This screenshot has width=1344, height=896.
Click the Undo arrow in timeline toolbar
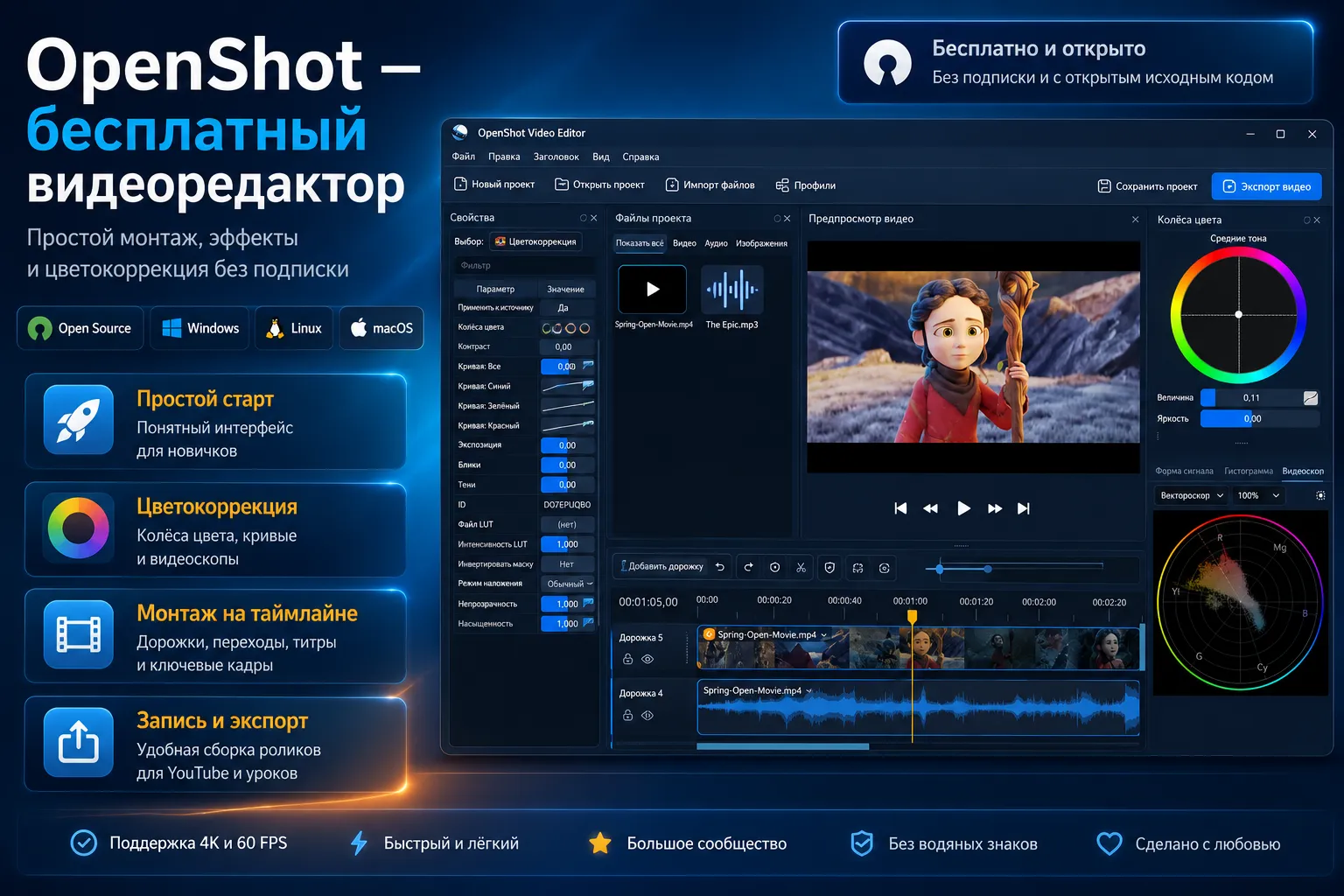[719, 567]
